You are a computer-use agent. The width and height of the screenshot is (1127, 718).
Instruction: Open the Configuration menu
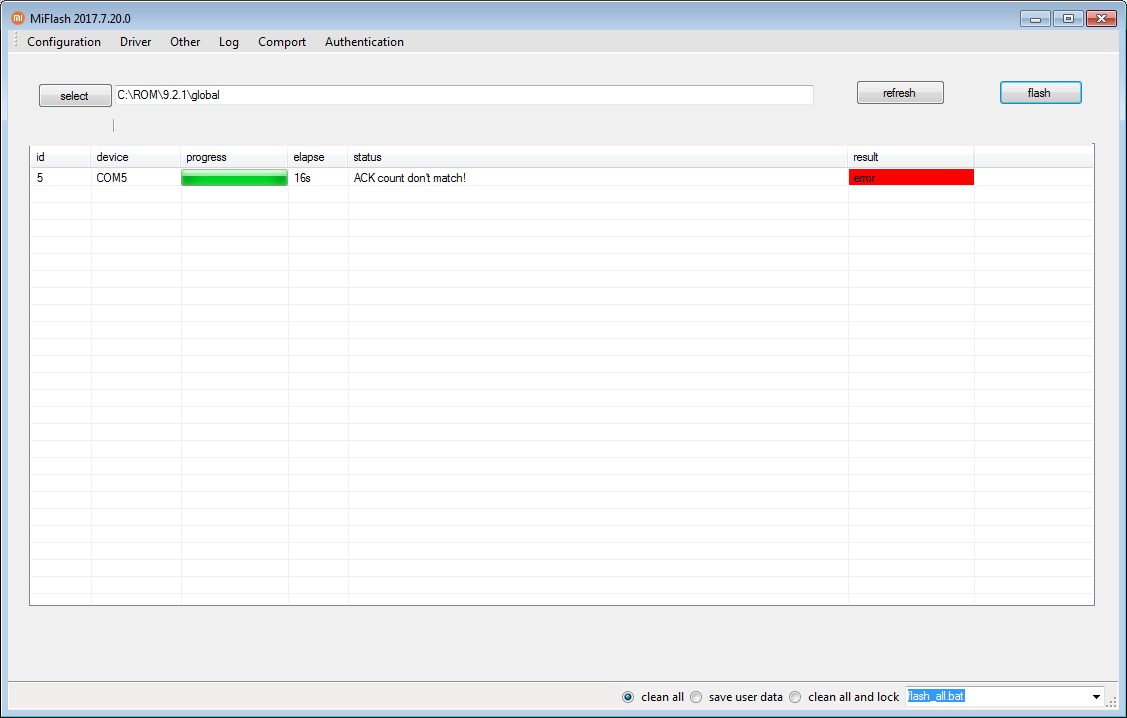(x=64, y=42)
